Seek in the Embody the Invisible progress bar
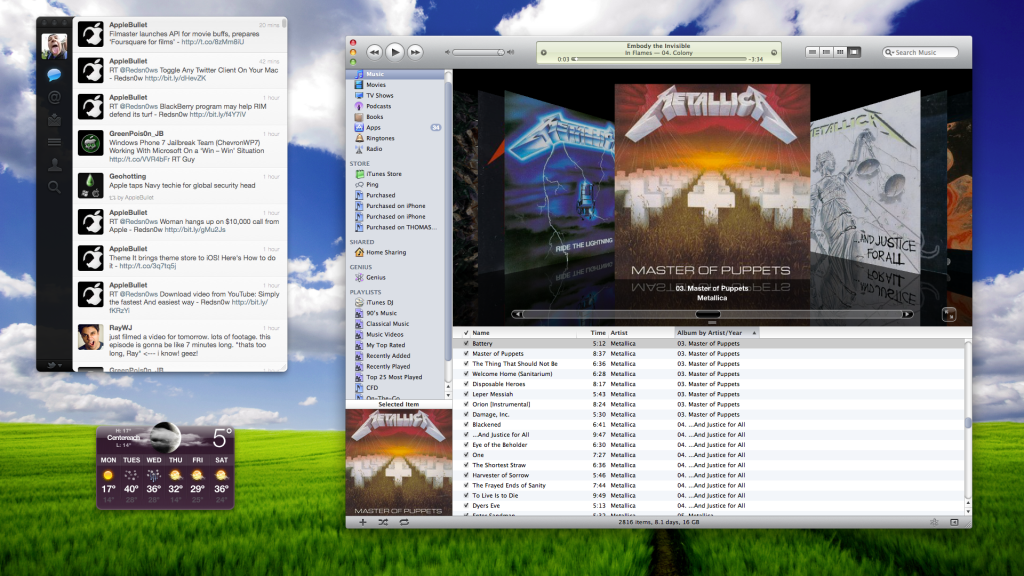 click(660, 59)
